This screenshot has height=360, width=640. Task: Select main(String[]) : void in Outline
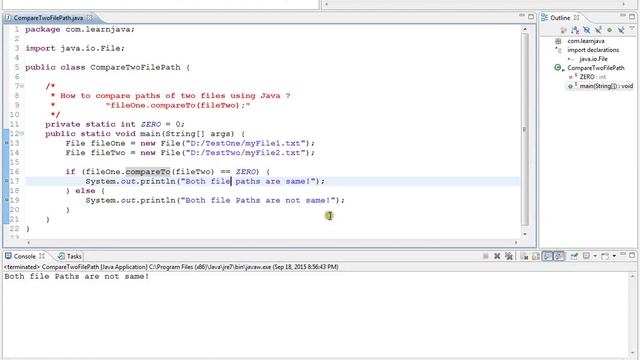pyautogui.click(x=606, y=86)
